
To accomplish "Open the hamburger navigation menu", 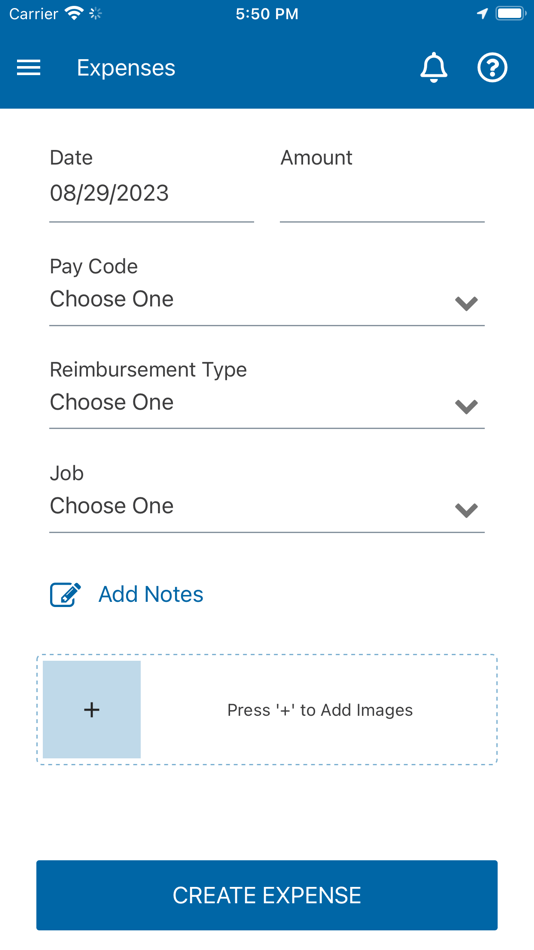I will [x=28, y=68].
